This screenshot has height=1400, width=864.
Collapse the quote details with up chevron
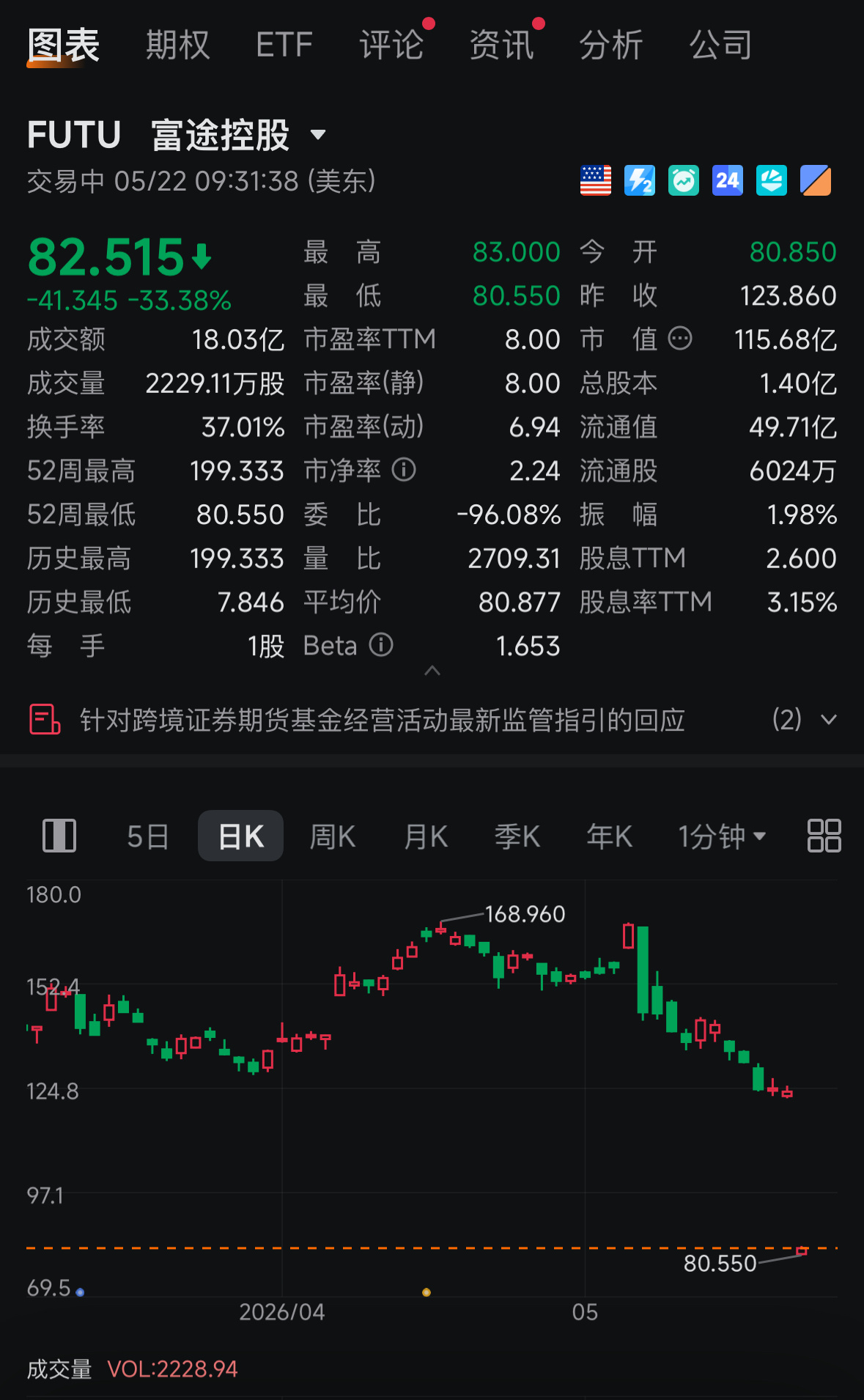click(432, 671)
